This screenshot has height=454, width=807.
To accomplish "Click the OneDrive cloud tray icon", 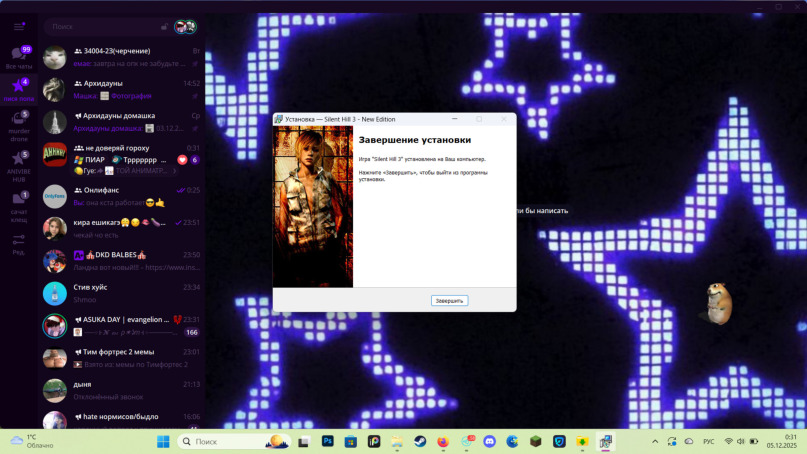I will click(x=689, y=442).
